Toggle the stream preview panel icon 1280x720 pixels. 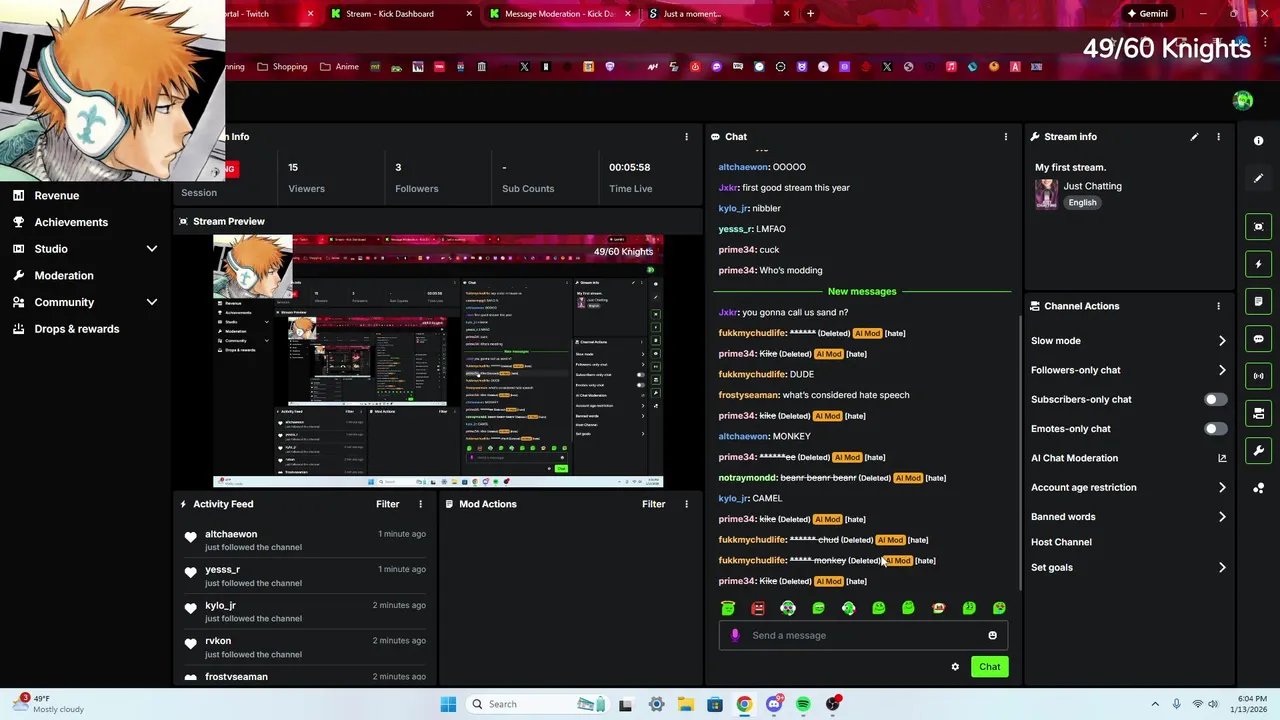pyautogui.click(x=1258, y=227)
